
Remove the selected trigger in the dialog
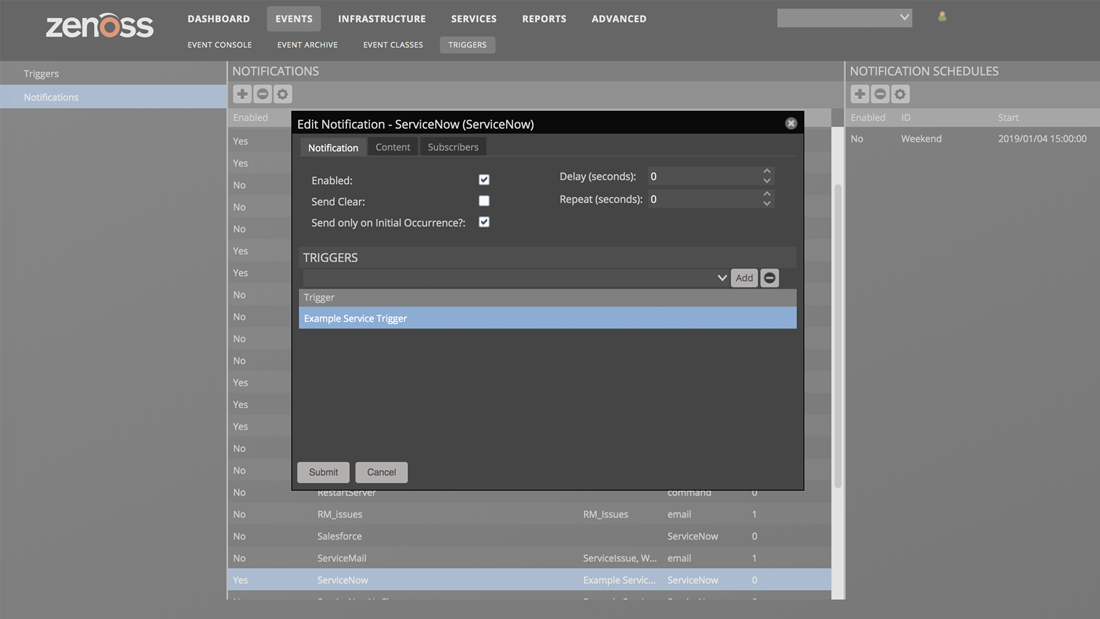[x=769, y=278]
